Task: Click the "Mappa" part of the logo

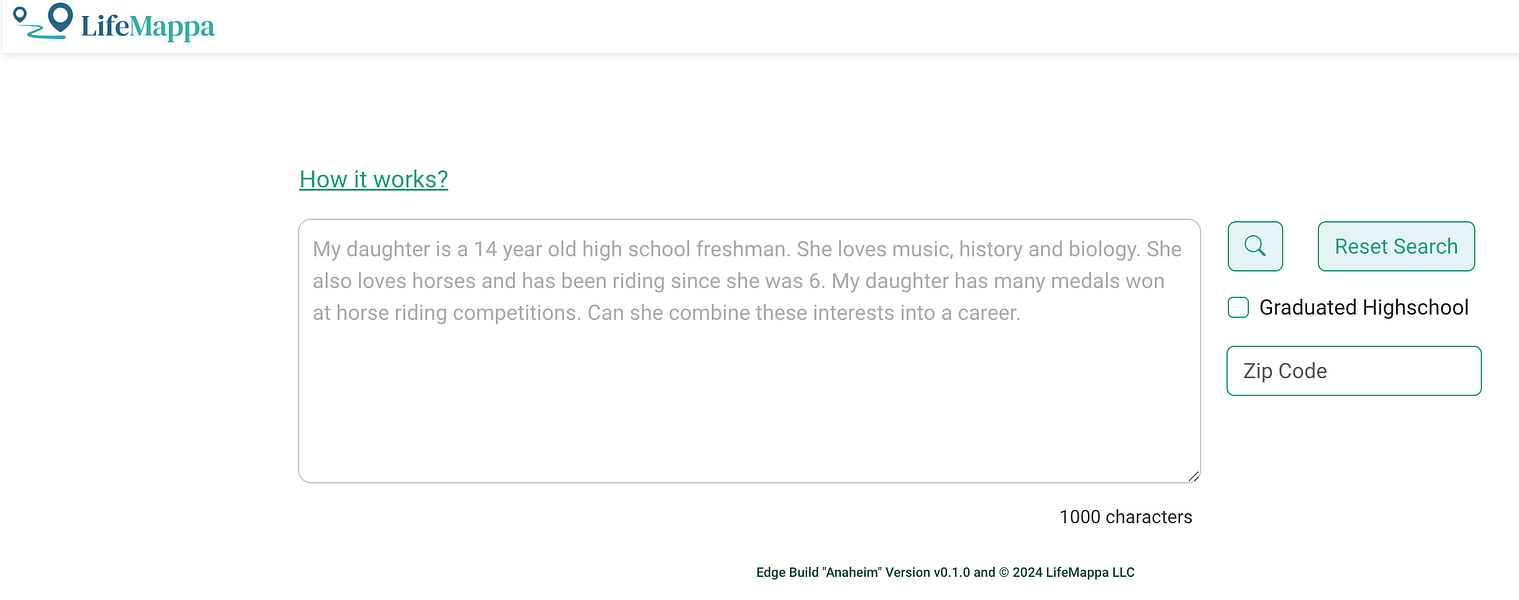Action: [x=171, y=27]
